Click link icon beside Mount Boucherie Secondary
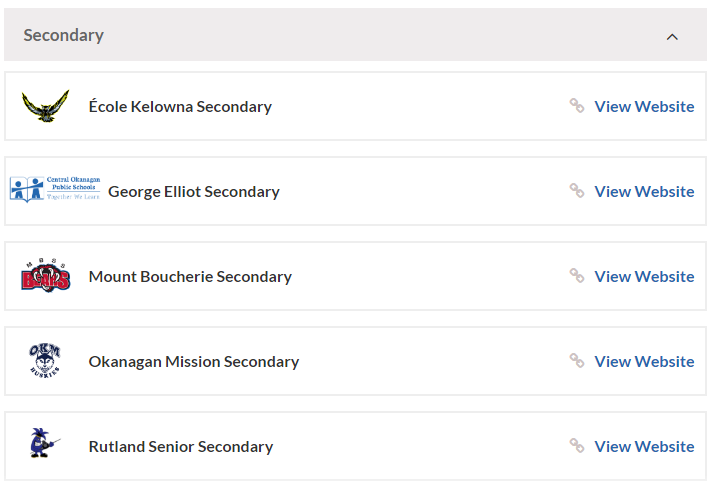Viewport: 713px width, 484px height. pyautogui.click(x=577, y=276)
